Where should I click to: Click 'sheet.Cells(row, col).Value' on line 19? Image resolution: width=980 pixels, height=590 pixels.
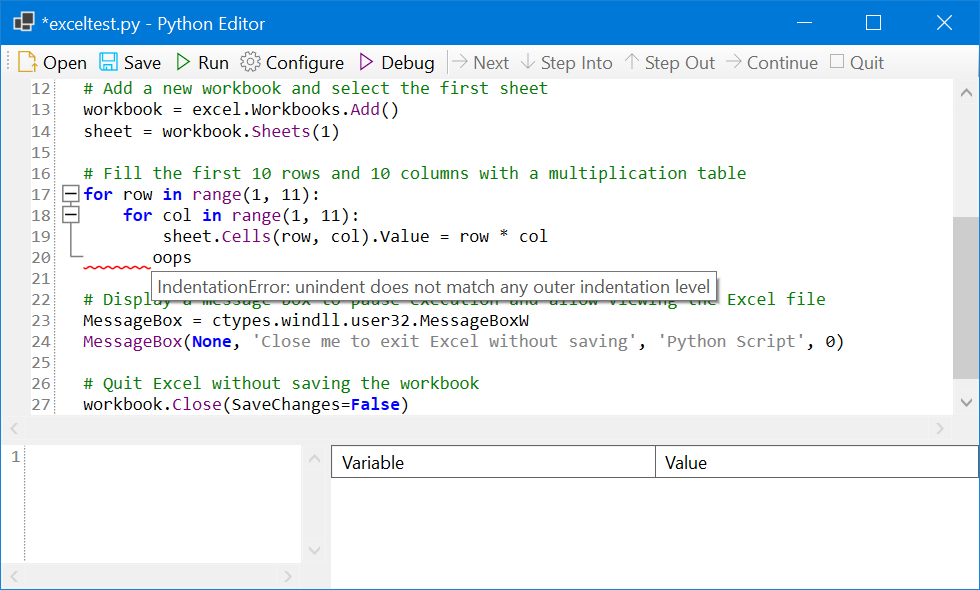(x=296, y=236)
